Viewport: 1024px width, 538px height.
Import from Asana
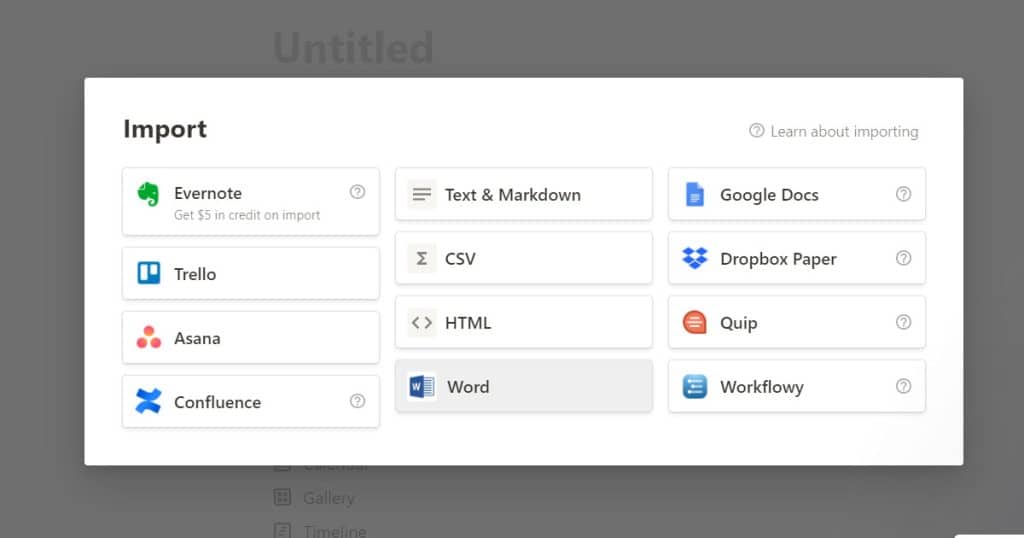click(251, 337)
